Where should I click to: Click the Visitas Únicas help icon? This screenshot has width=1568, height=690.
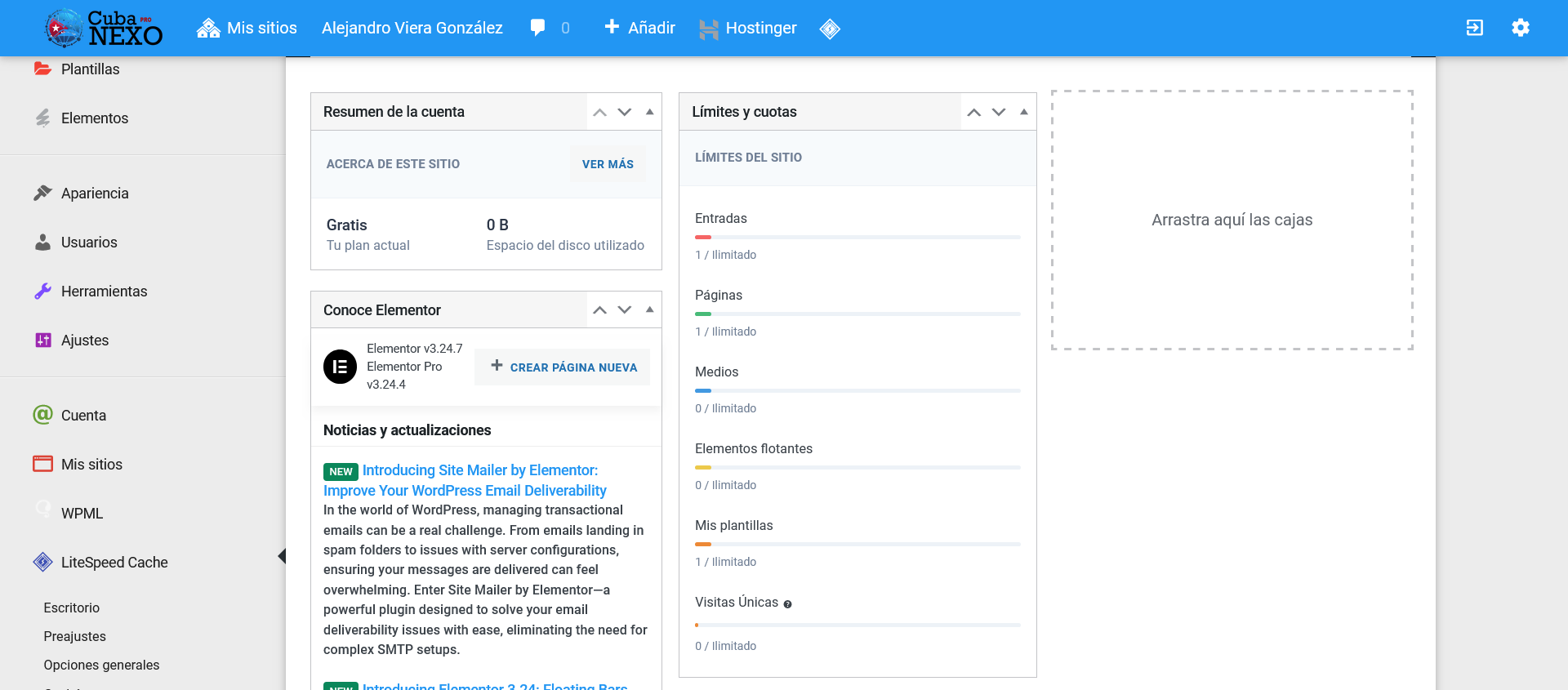pos(787,604)
